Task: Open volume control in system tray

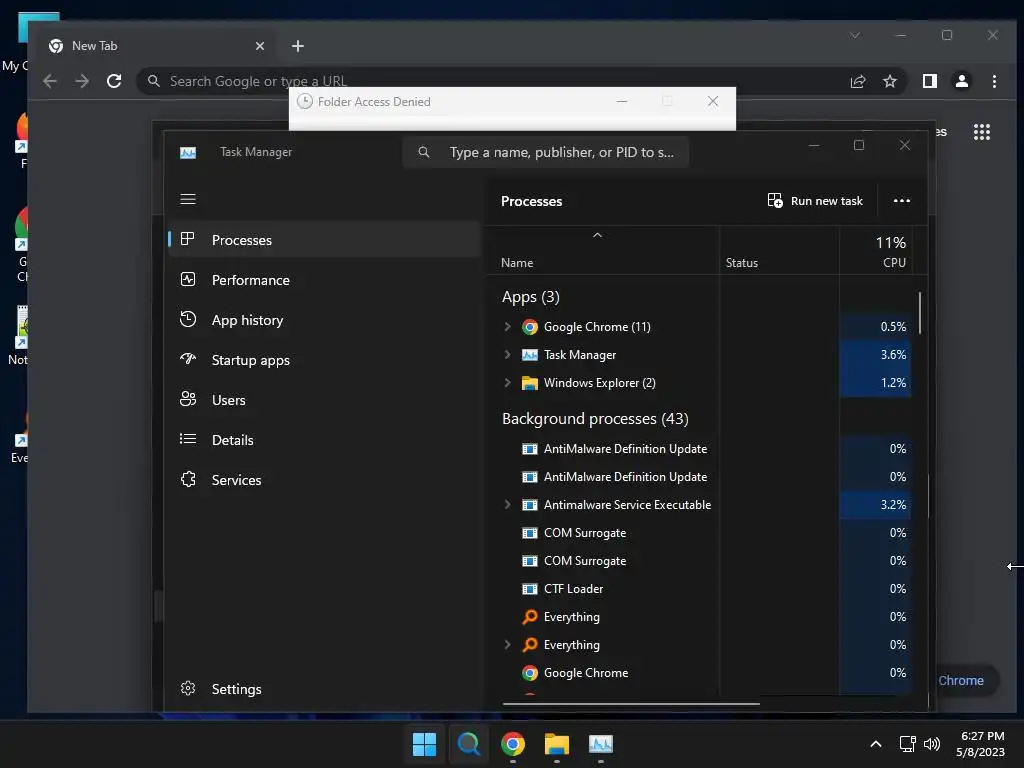Action: [932, 744]
